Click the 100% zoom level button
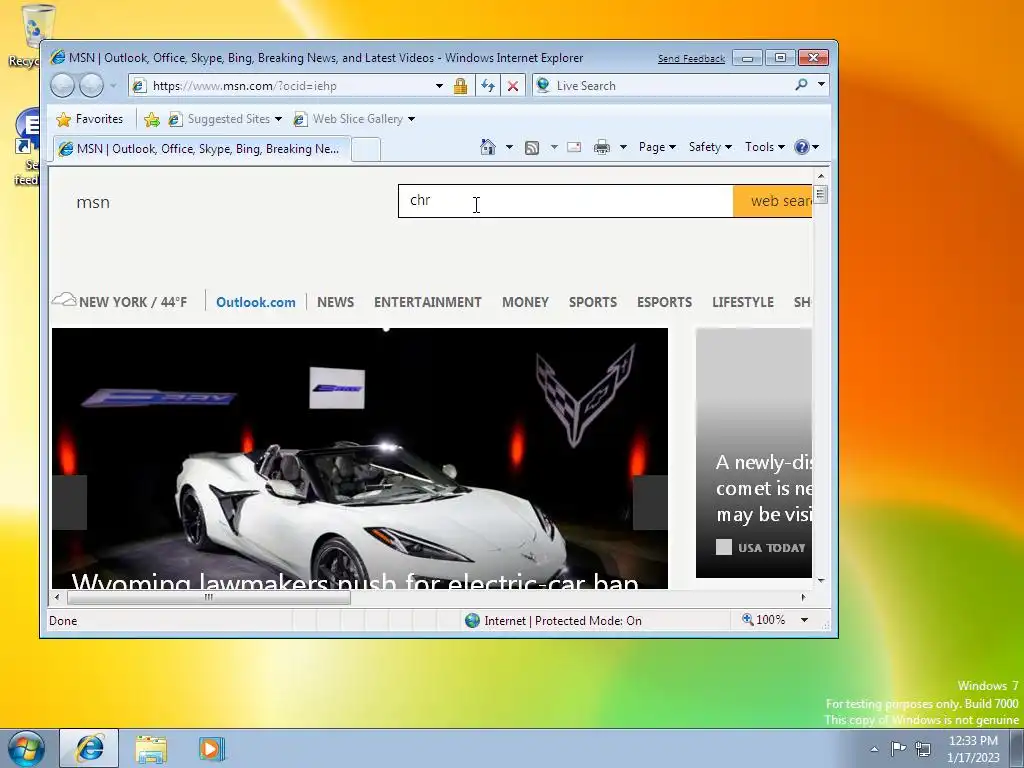The image size is (1024, 768). coord(763,620)
